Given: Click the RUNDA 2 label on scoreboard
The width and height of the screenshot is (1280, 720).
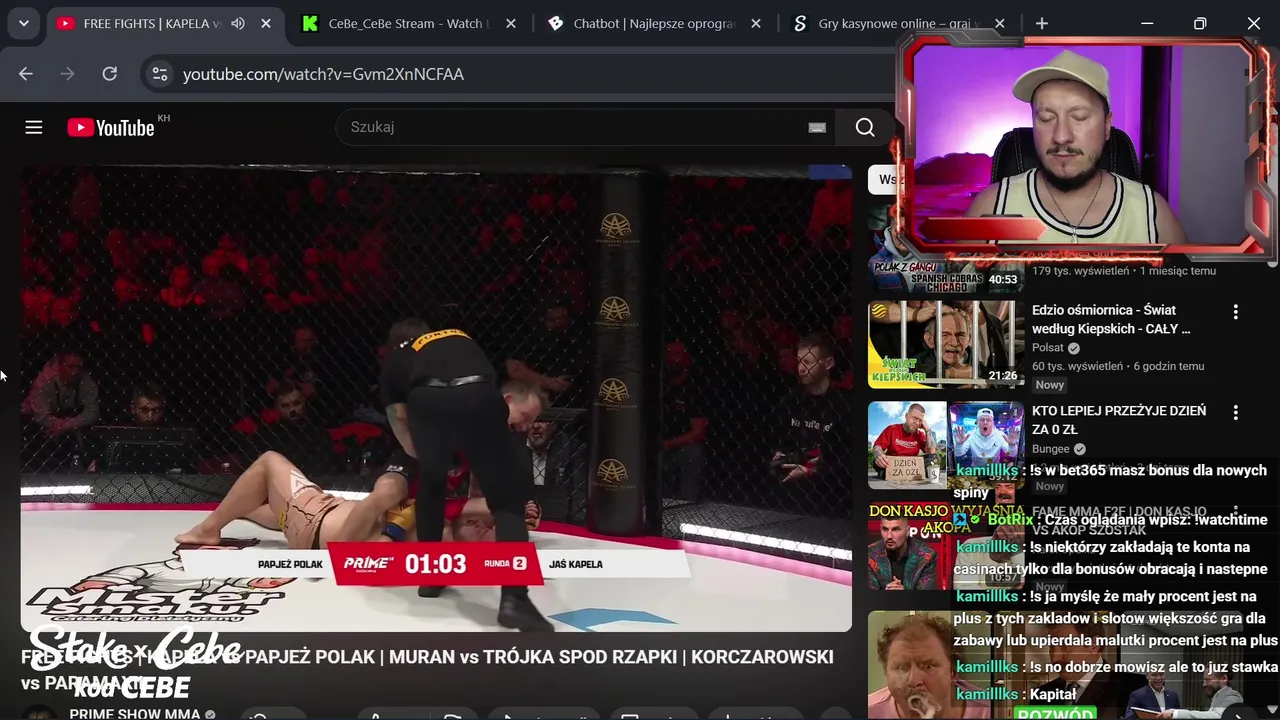Looking at the screenshot, I should (x=505, y=564).
